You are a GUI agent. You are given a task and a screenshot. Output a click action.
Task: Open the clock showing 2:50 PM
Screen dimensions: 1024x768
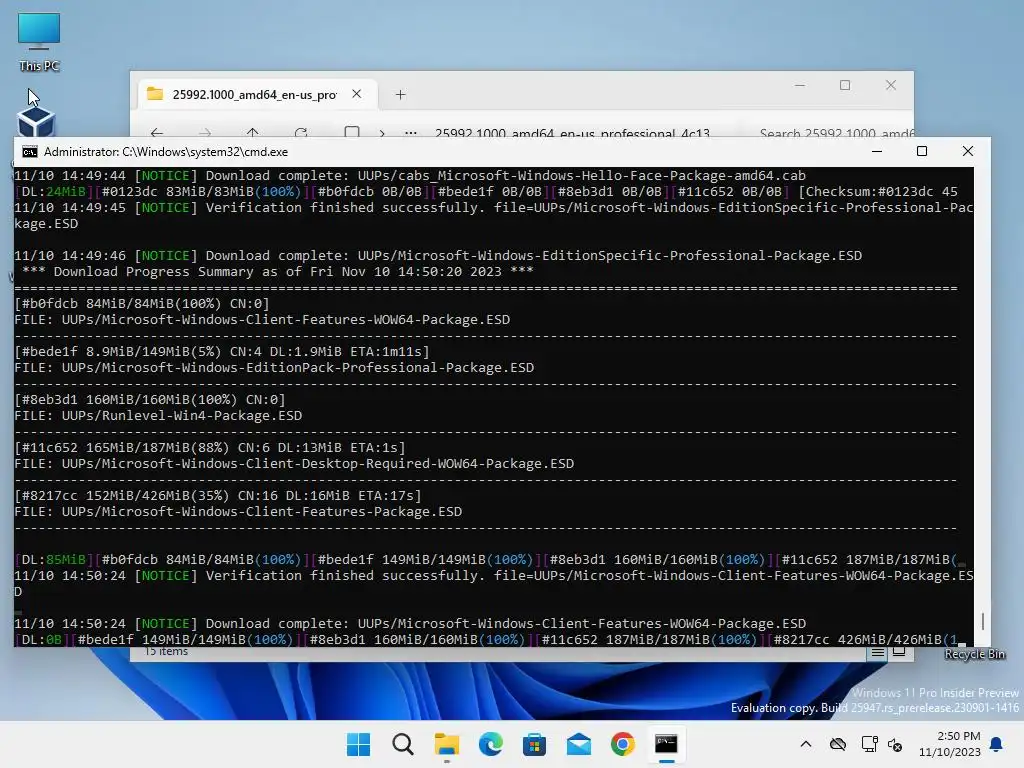[950, 744]
